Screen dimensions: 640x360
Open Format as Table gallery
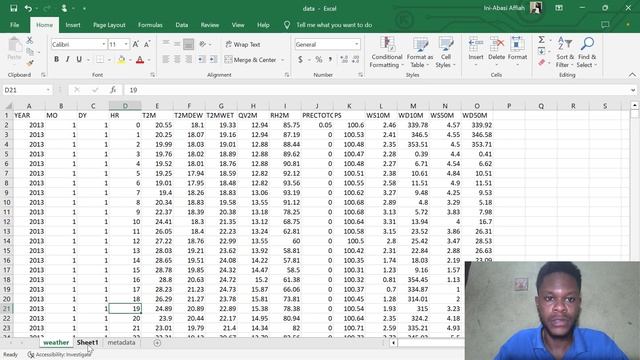tap(420, 52)
